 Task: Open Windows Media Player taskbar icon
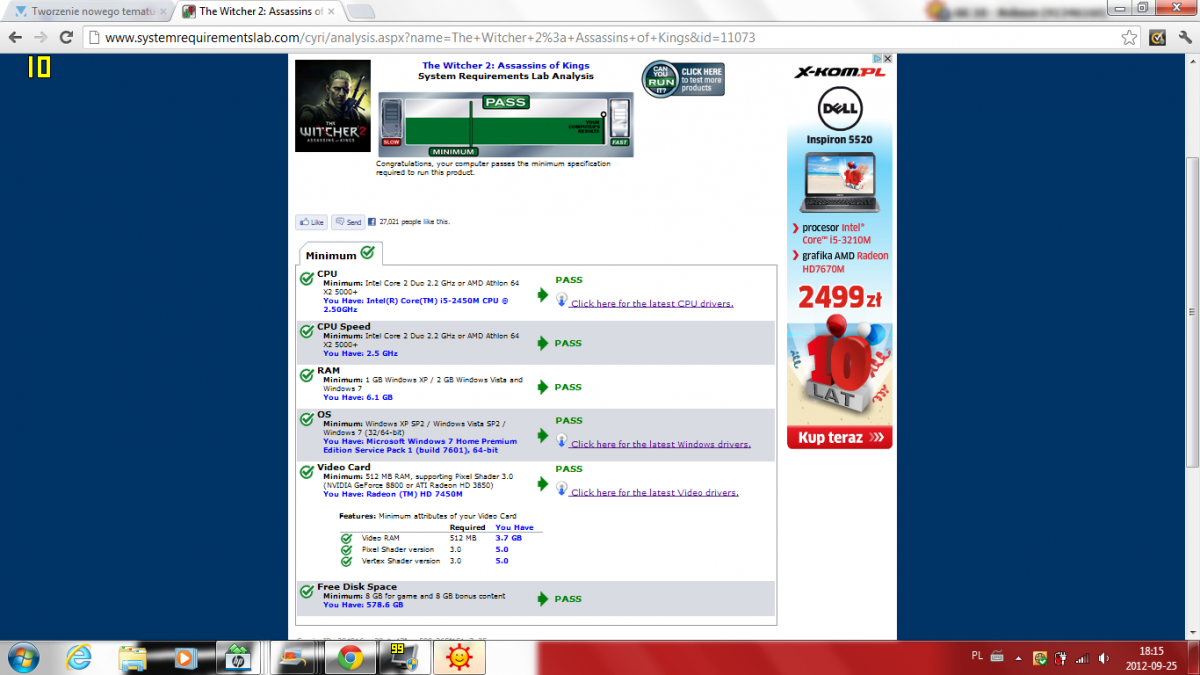pos(185,657)
